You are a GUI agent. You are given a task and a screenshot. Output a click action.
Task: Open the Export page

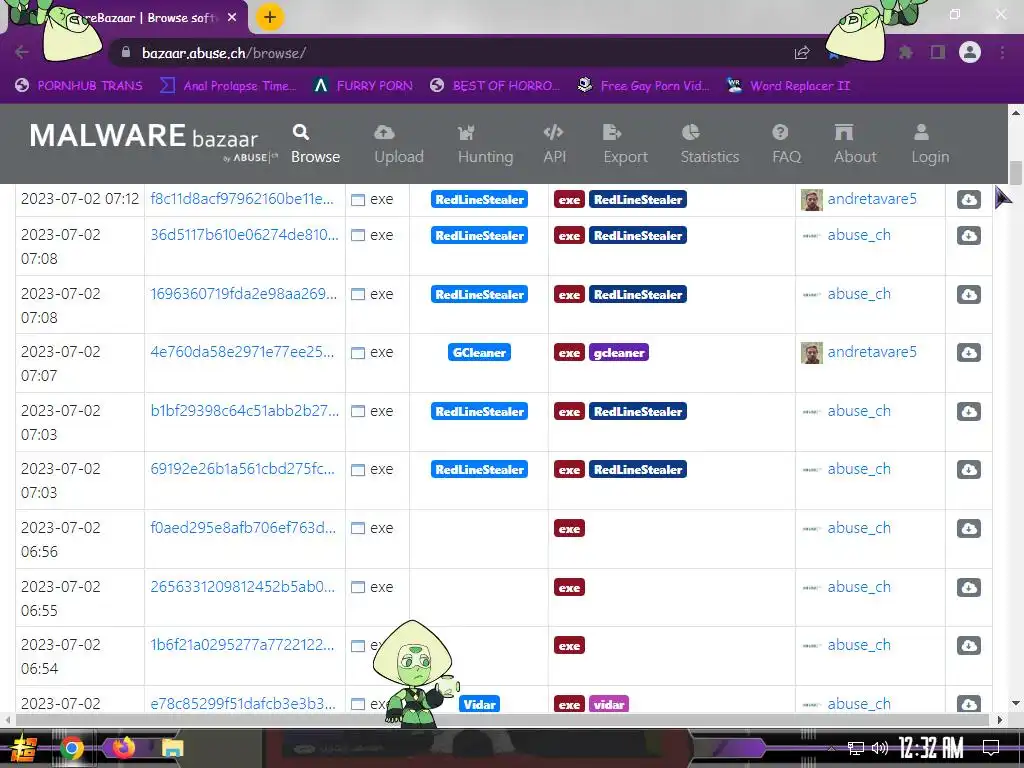tap(625, 144)
